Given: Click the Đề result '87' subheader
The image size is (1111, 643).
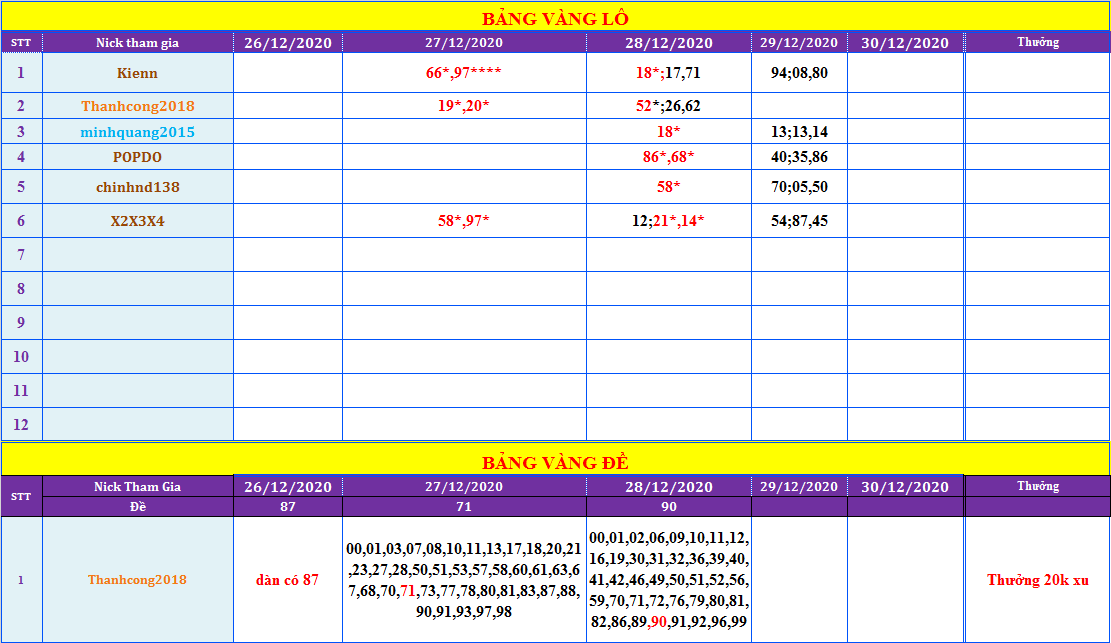Looking at the screenshot, I should tap(288, 506).
